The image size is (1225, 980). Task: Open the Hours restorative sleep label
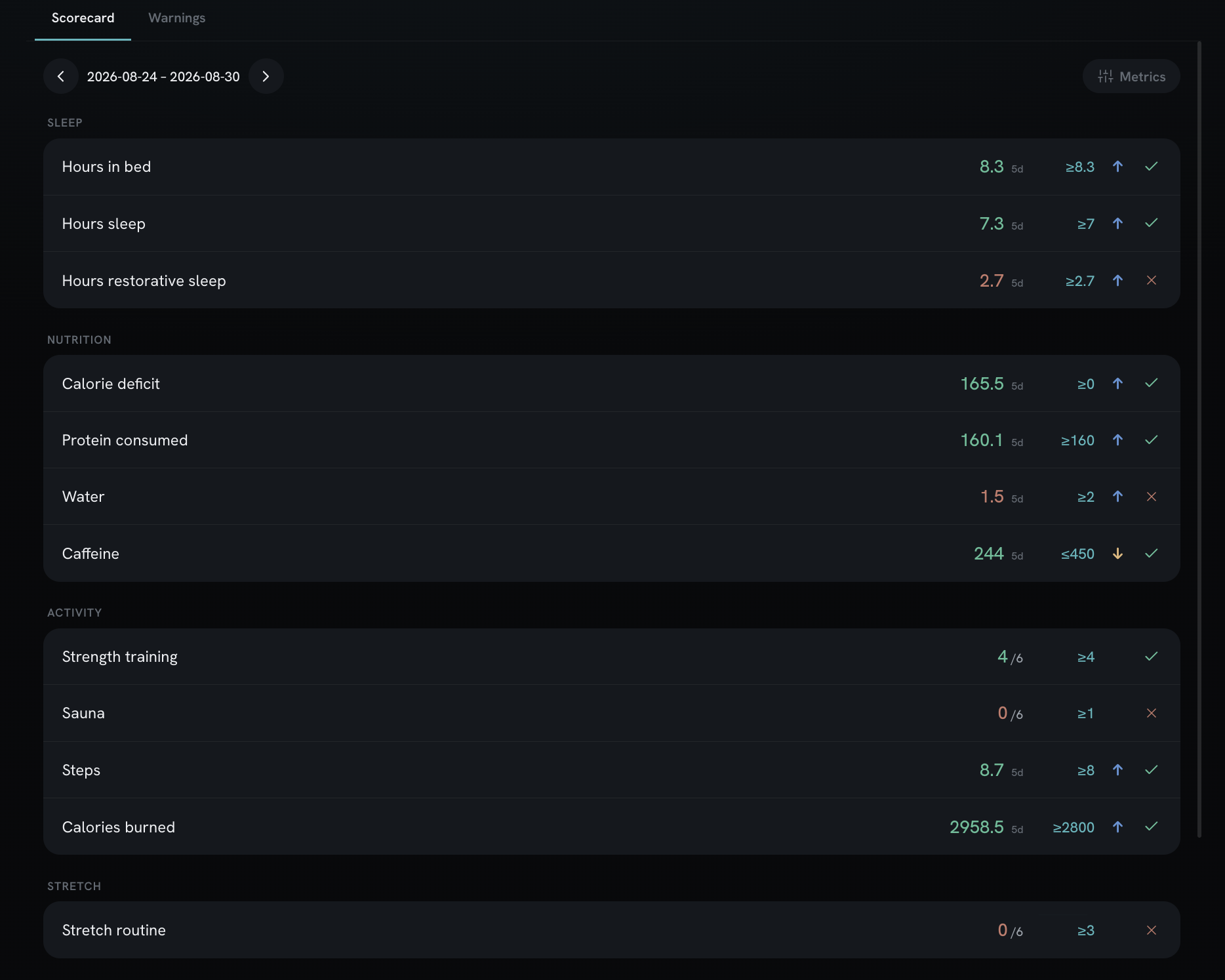144,281
